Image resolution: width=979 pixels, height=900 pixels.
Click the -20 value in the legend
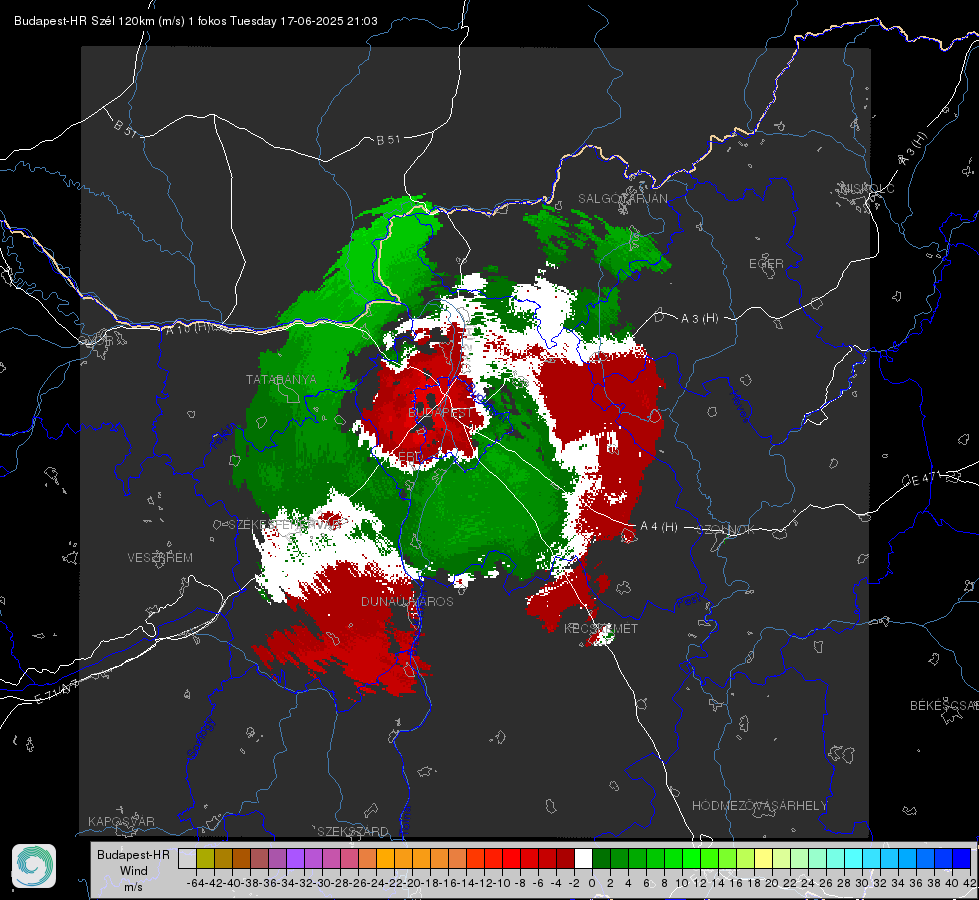(413, 883)
